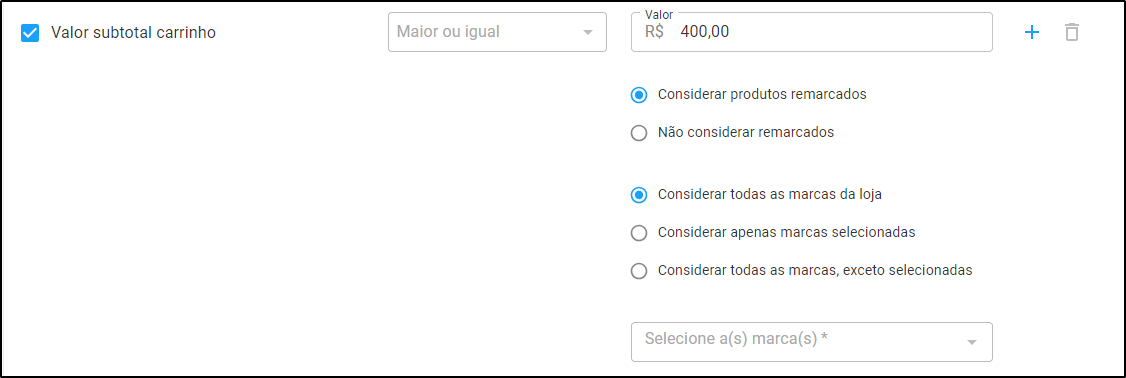The width and height of the screenshot is (1126, 378).
Task: Click the floating 'Valor' field label
Action: tap(659, 14)
